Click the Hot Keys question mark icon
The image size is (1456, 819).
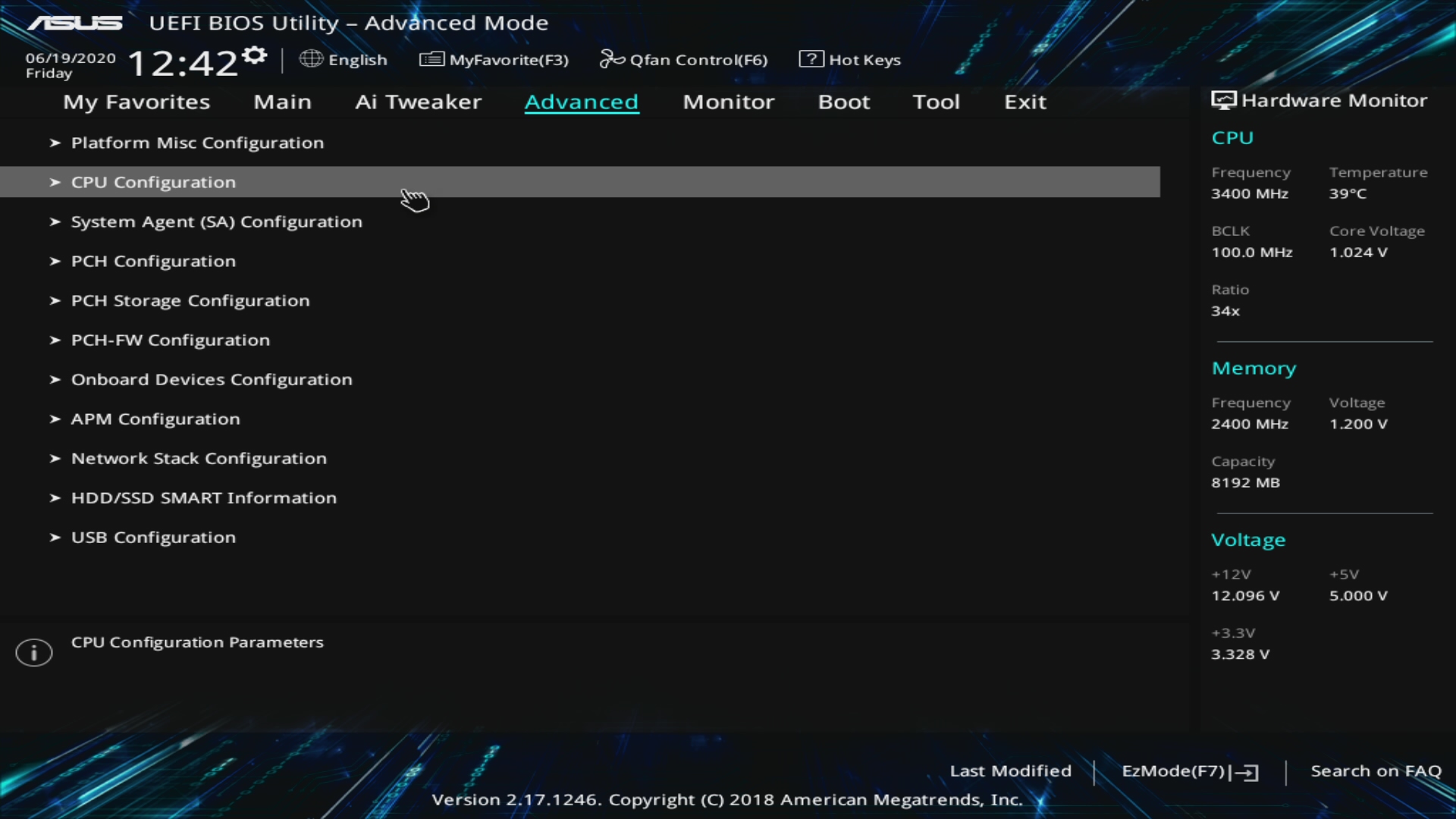point(811,59)
